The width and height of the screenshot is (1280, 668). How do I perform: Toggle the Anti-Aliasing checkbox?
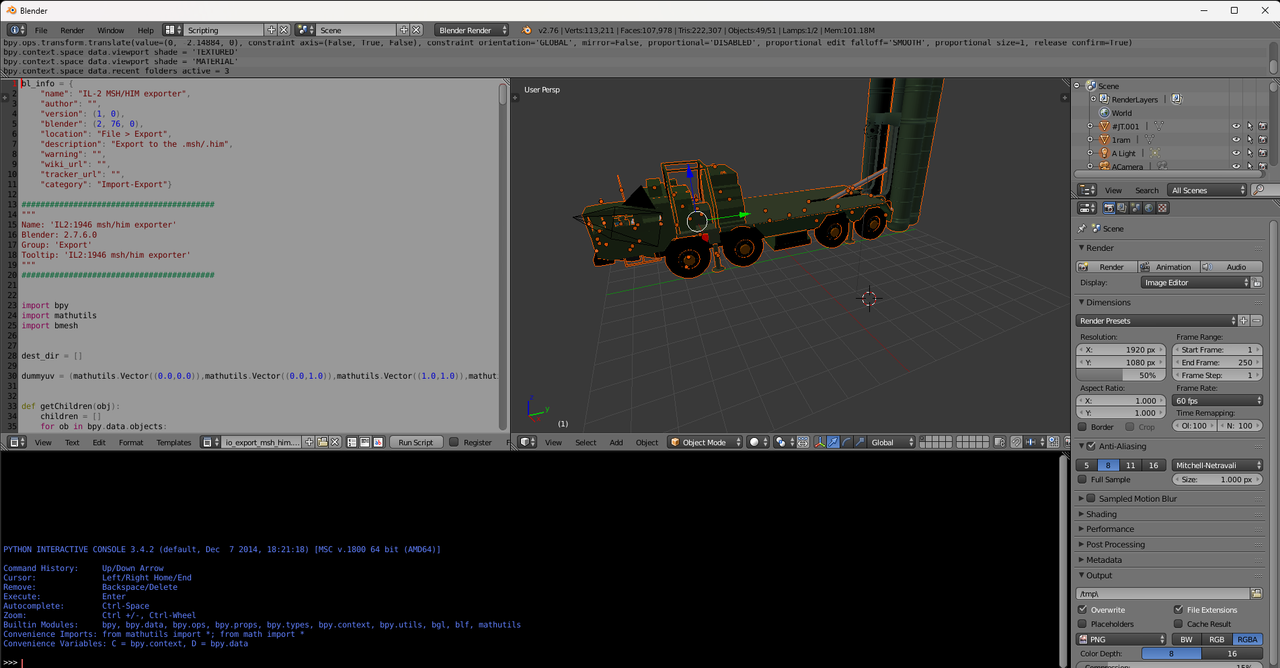point(1091,446)
